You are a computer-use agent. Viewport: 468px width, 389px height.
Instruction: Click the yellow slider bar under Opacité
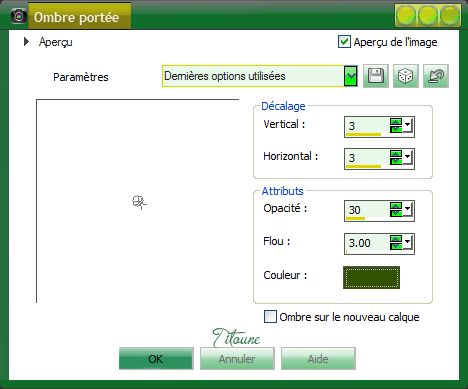click(x=355, y=218)
